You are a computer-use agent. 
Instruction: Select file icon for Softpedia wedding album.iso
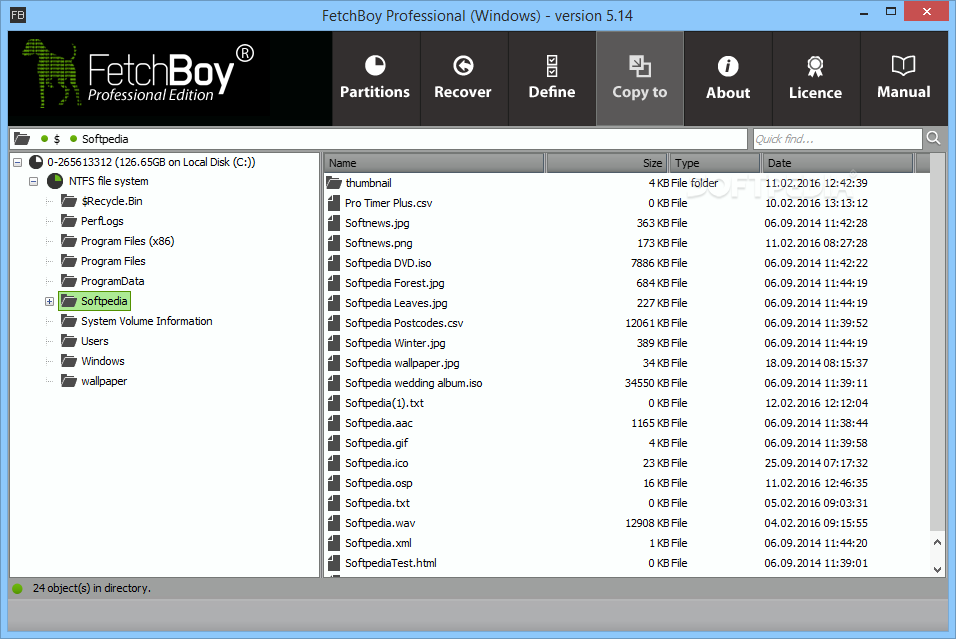[x=334, y=383]
